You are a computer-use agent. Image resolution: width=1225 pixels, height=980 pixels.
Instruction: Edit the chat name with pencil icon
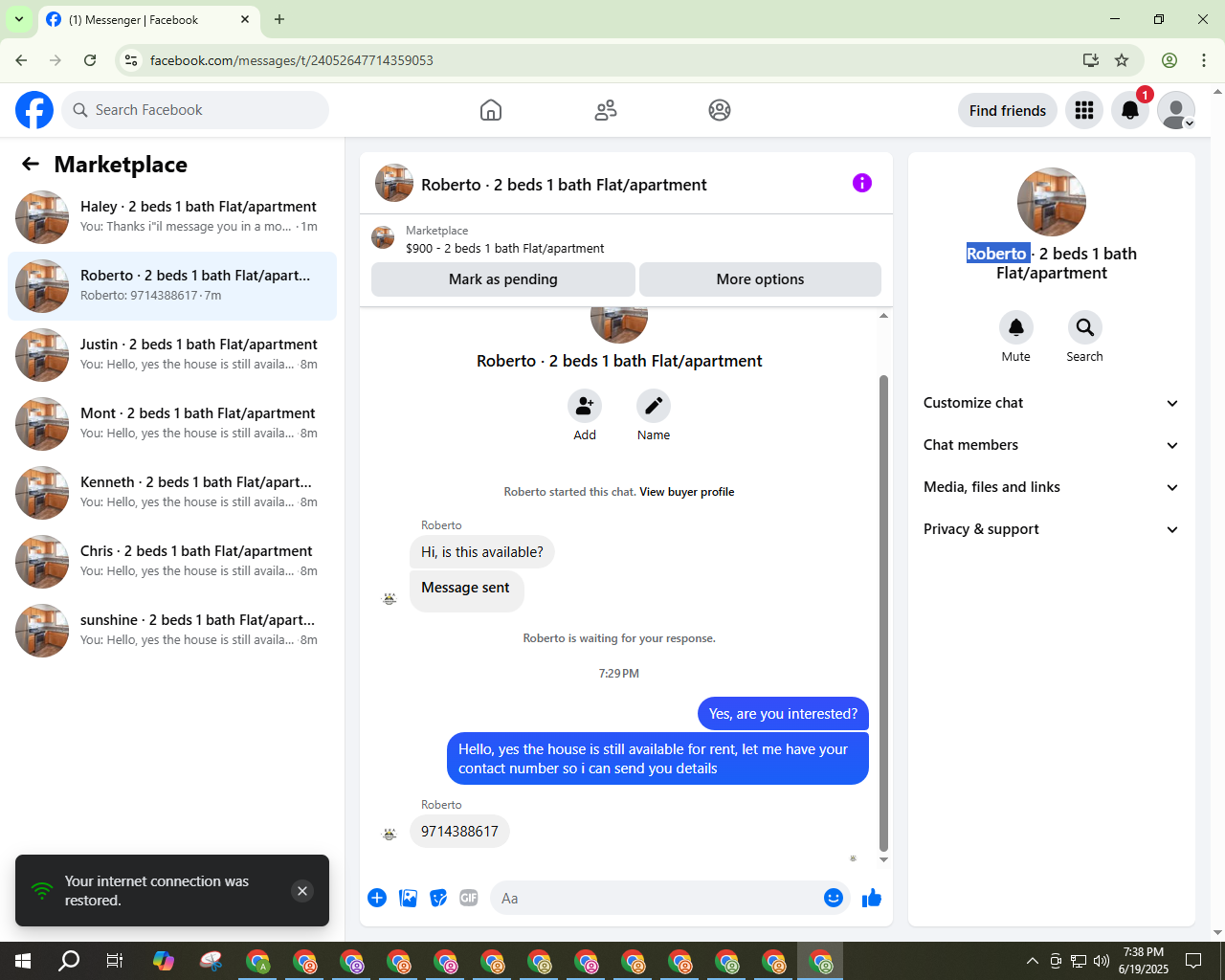tap(654, 406)
